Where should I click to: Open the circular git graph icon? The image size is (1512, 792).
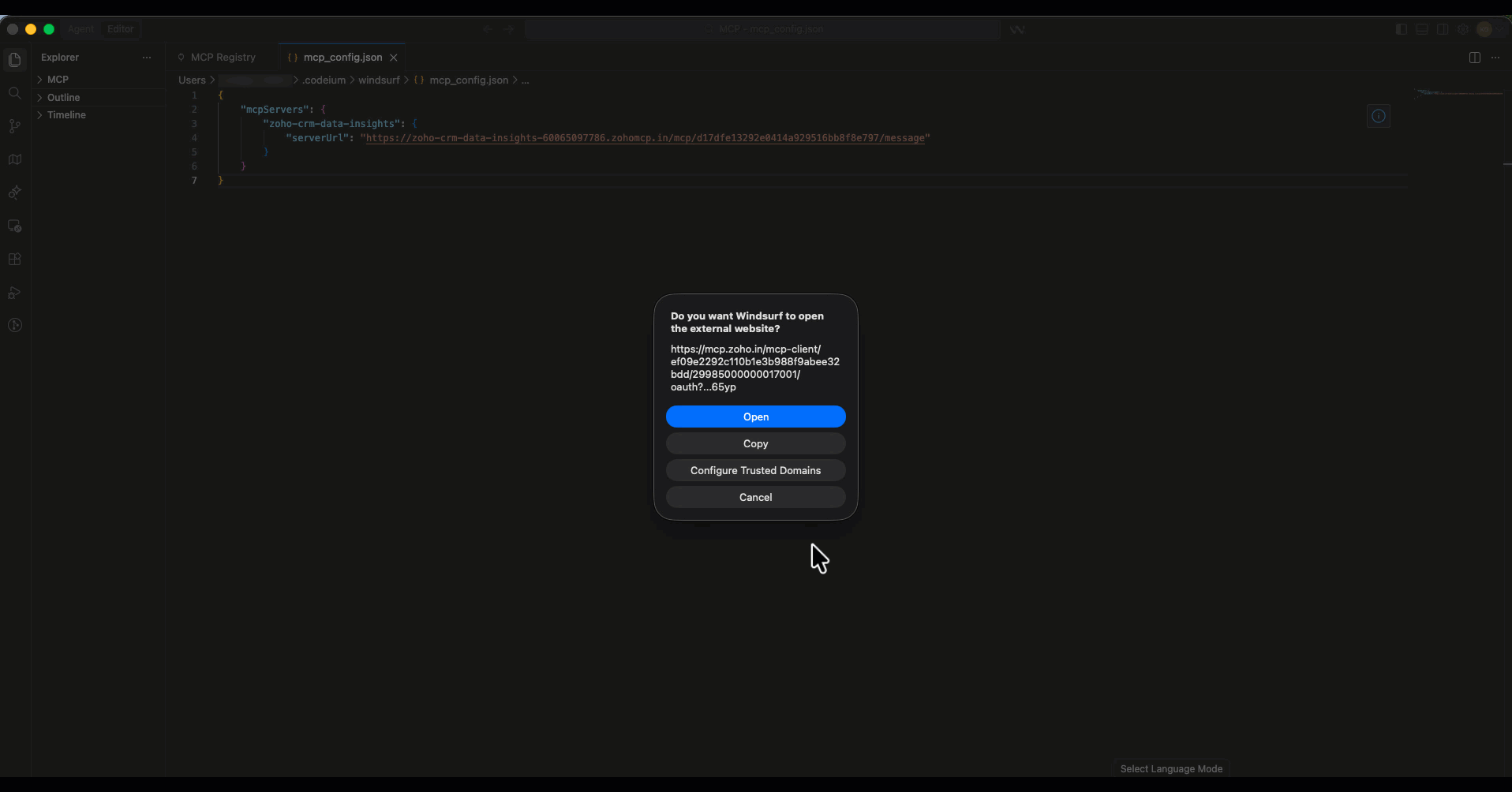click(x=15, y=326)
